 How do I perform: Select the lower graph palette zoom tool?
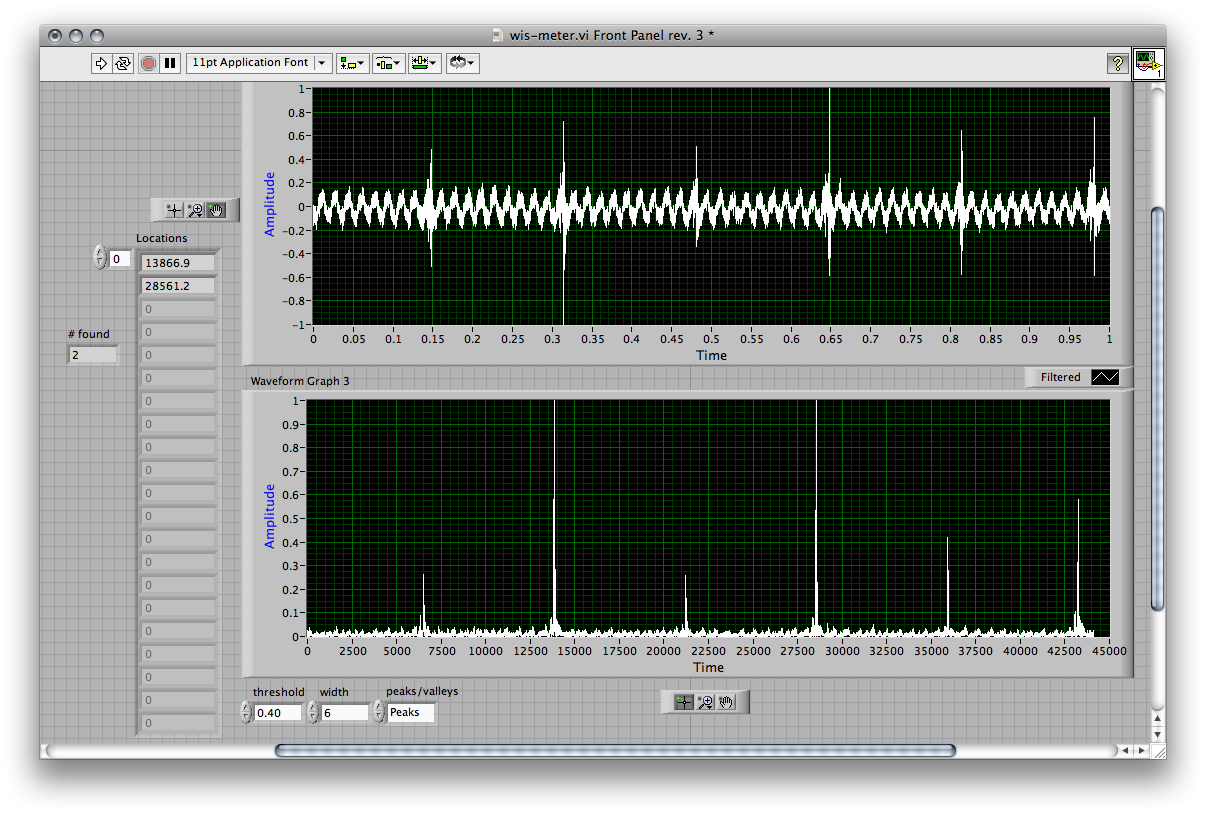tap(705, 702)
